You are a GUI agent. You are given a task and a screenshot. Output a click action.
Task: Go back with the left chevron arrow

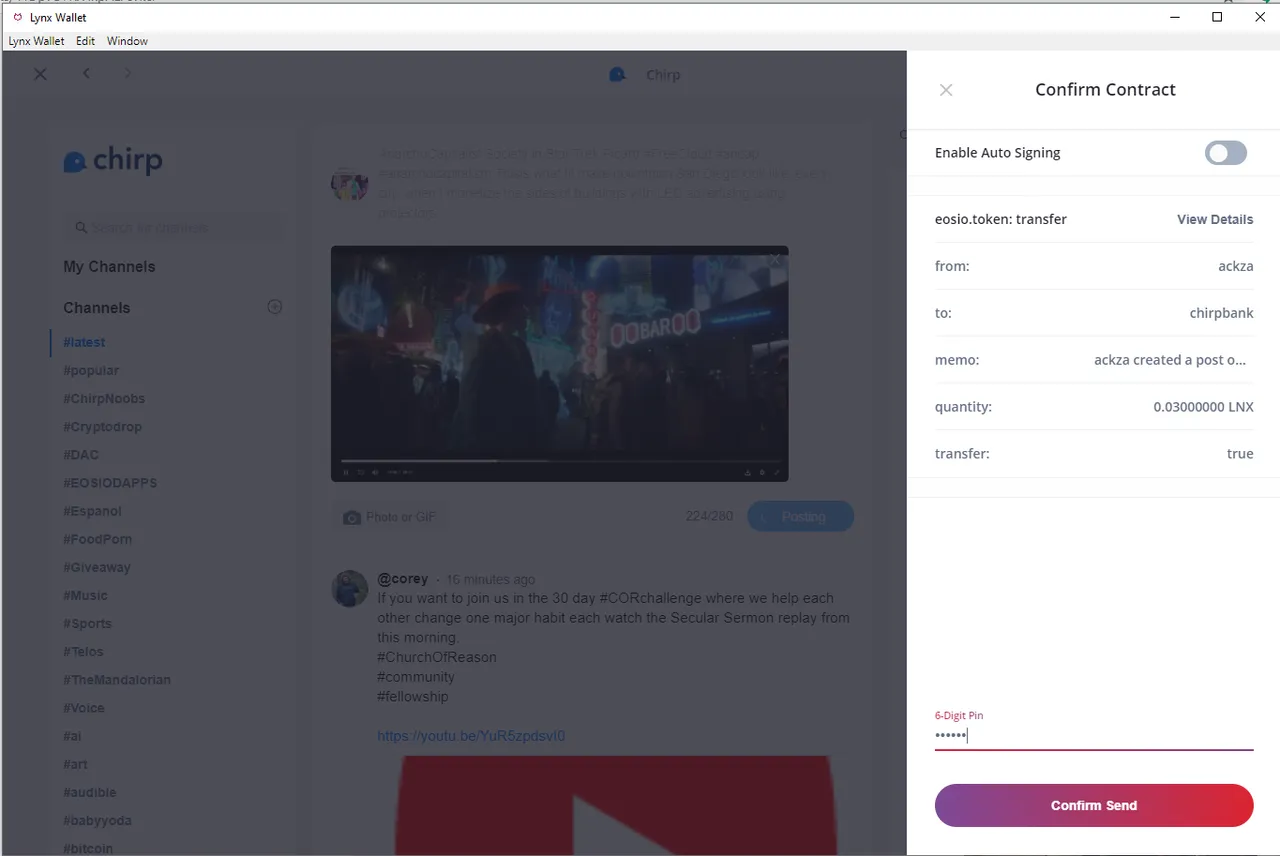(x=86, y=73)
